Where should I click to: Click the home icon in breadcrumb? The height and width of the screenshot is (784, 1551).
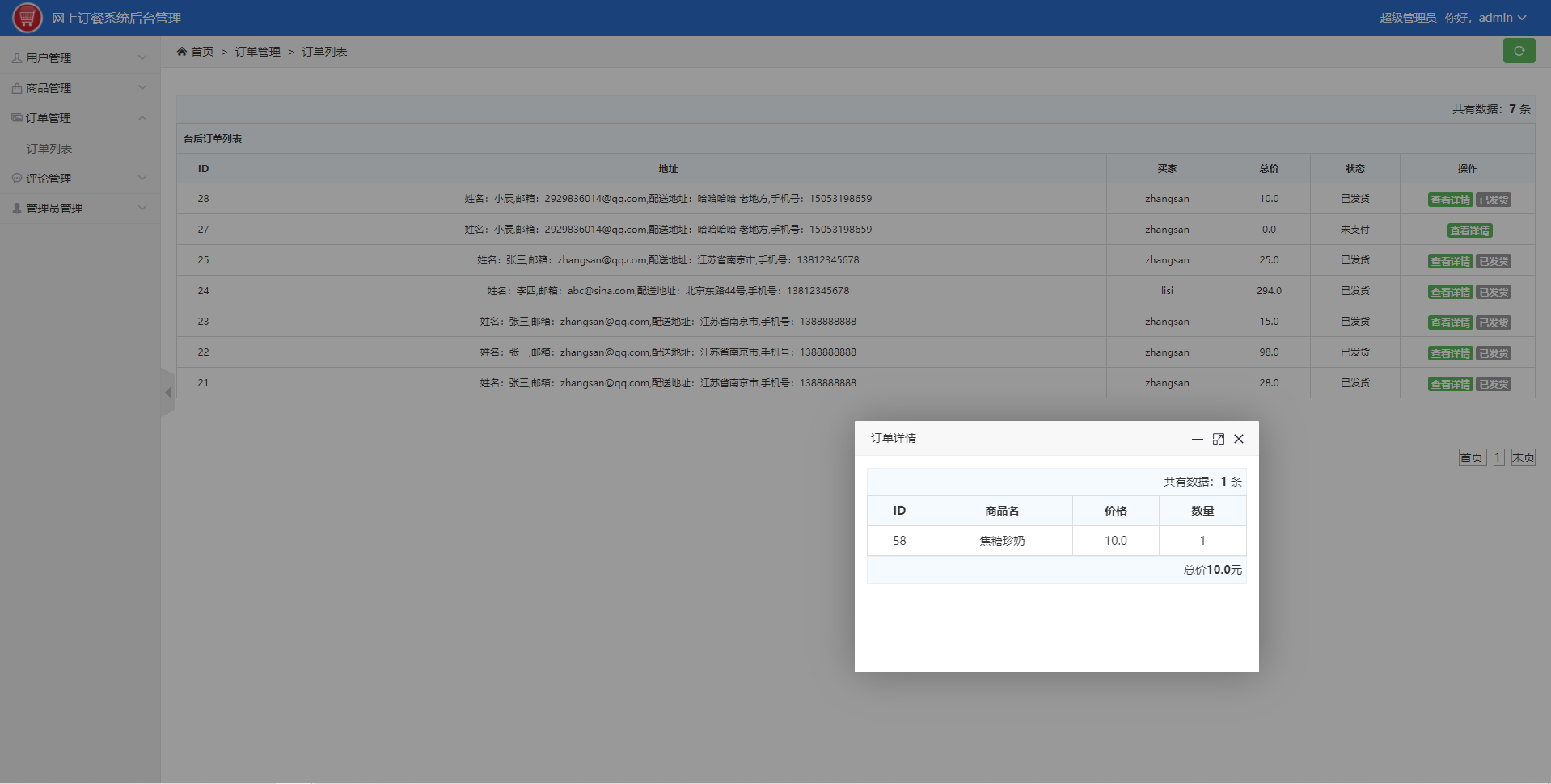point(182,52)
